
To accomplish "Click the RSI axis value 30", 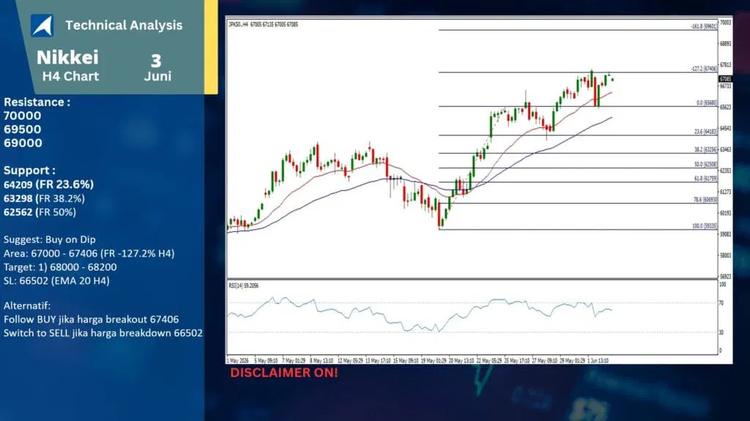I will click(x=722, y=332).
